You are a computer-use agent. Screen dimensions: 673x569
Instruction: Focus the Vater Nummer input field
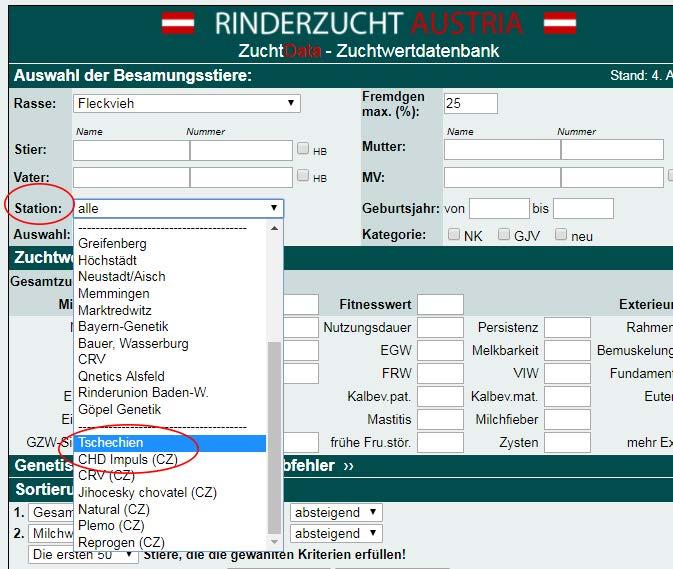click(x=241, y=178)
